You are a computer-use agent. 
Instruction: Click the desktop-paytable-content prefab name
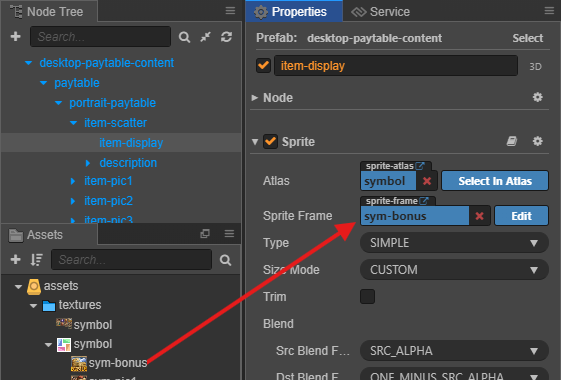click(x=374, y=38)
